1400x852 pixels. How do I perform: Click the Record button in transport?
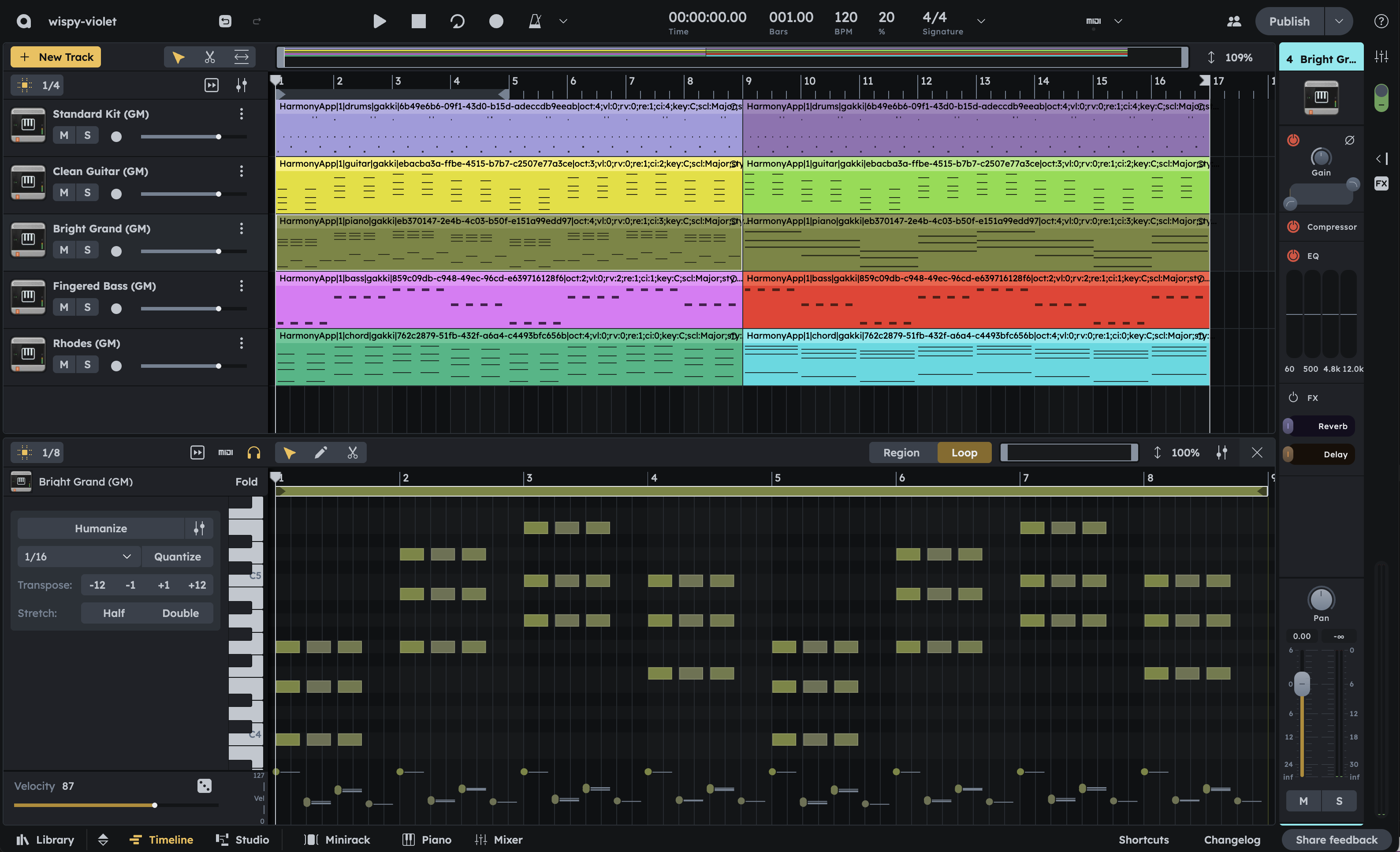(496, 22)
